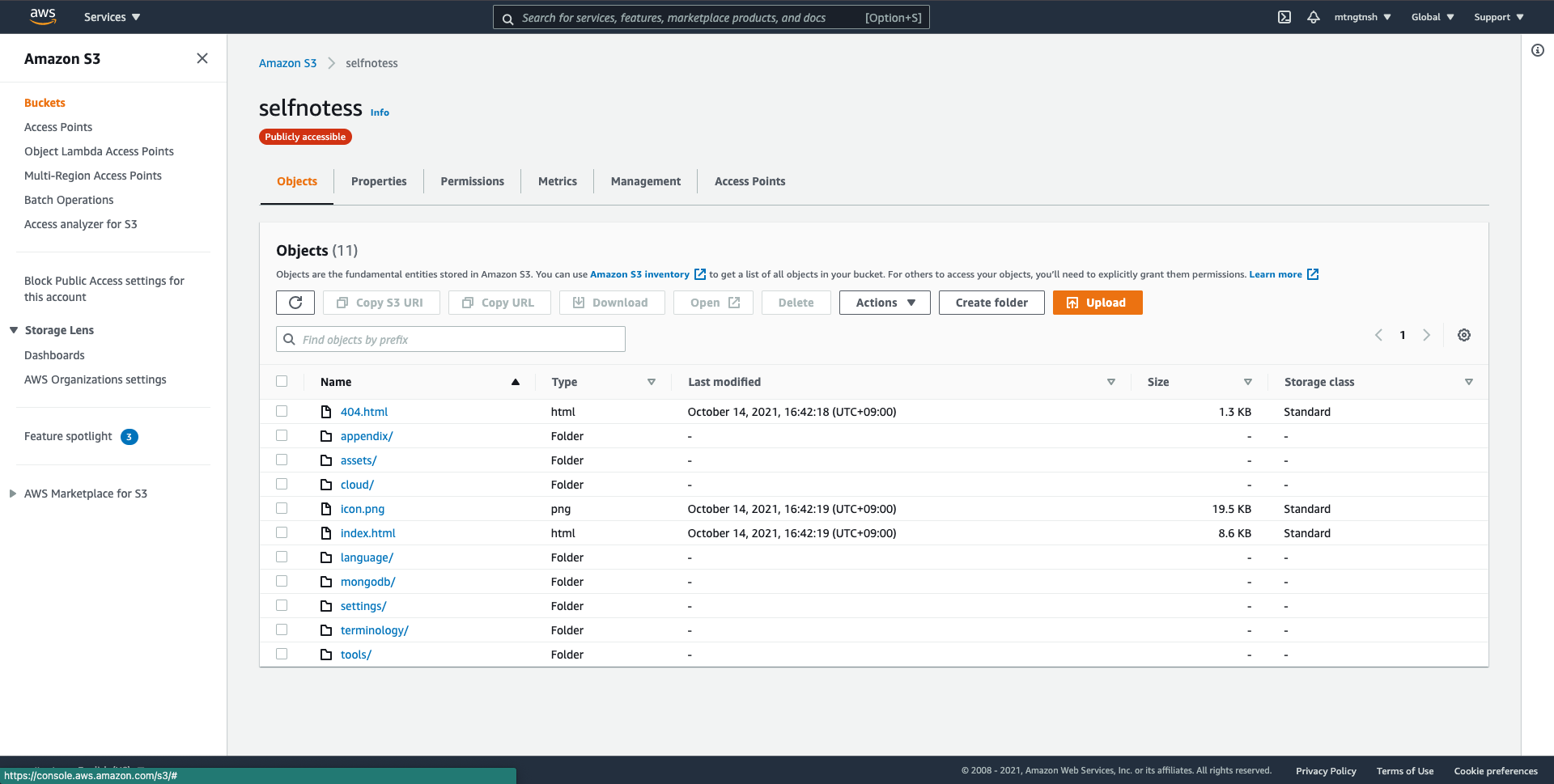This screenshot has height=784, width=1554.
Task: Click the tools folder icon
Action: [326, 655]
